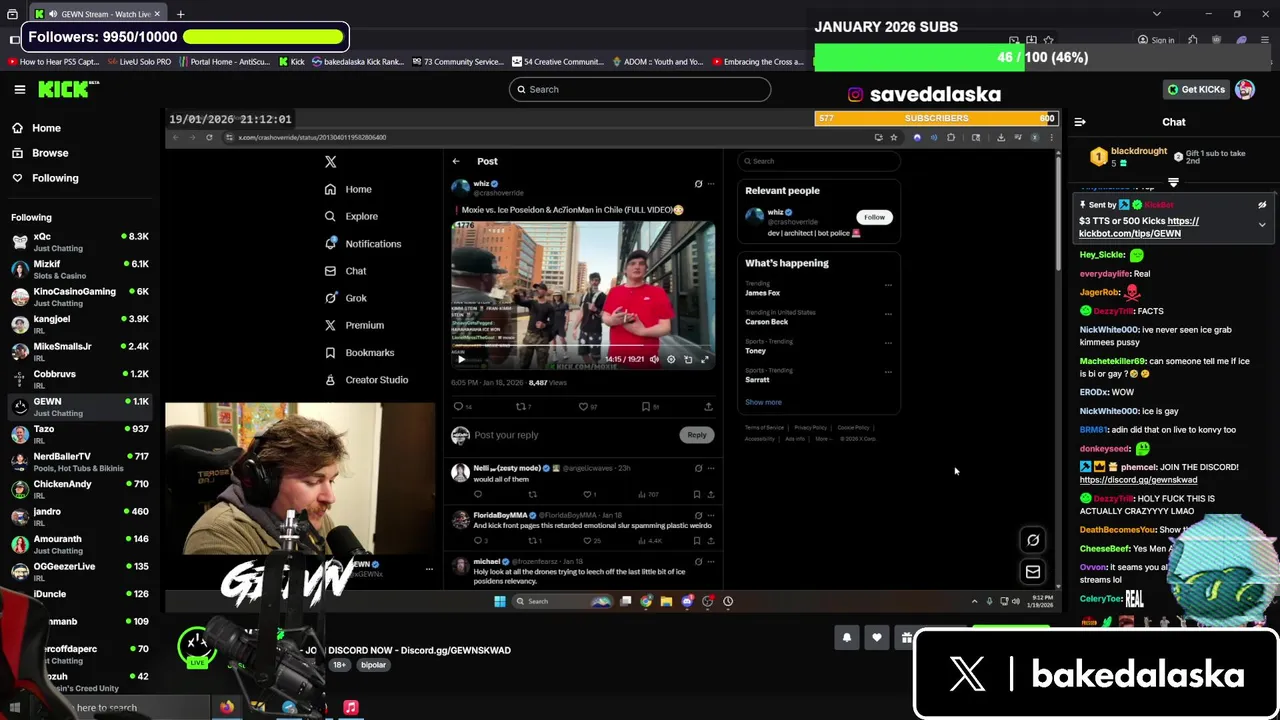
Task: Open the Music app taskbar icon
Action: 351,707
